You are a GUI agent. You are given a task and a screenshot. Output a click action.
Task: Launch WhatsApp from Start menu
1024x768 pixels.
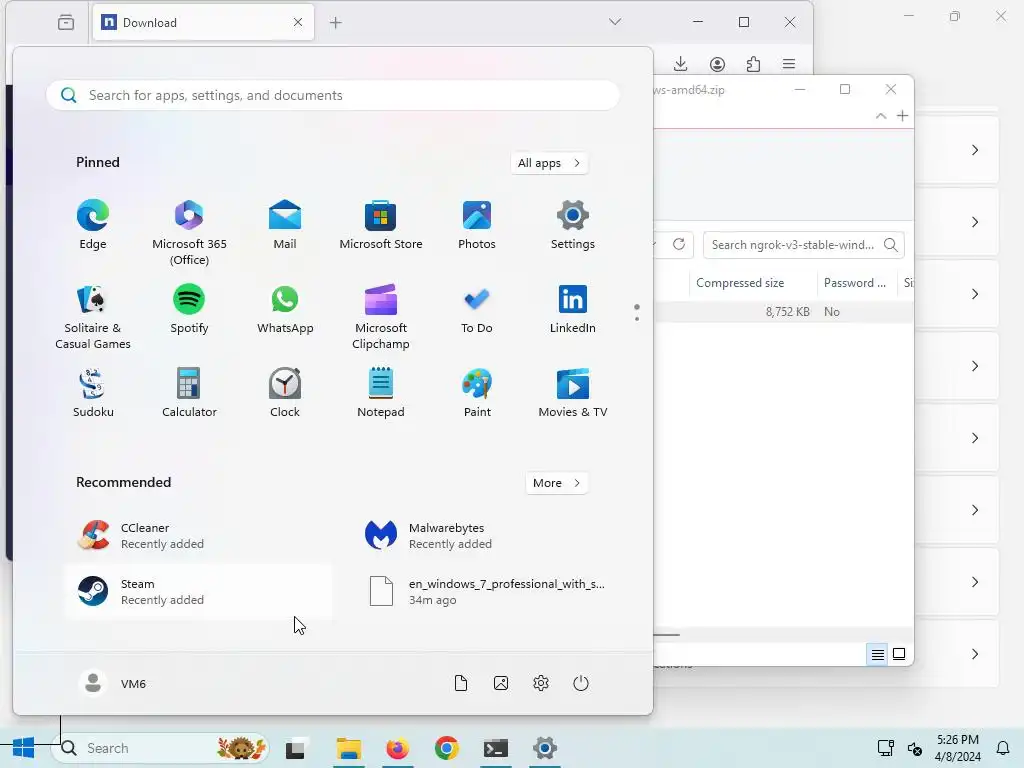[285, 310]
